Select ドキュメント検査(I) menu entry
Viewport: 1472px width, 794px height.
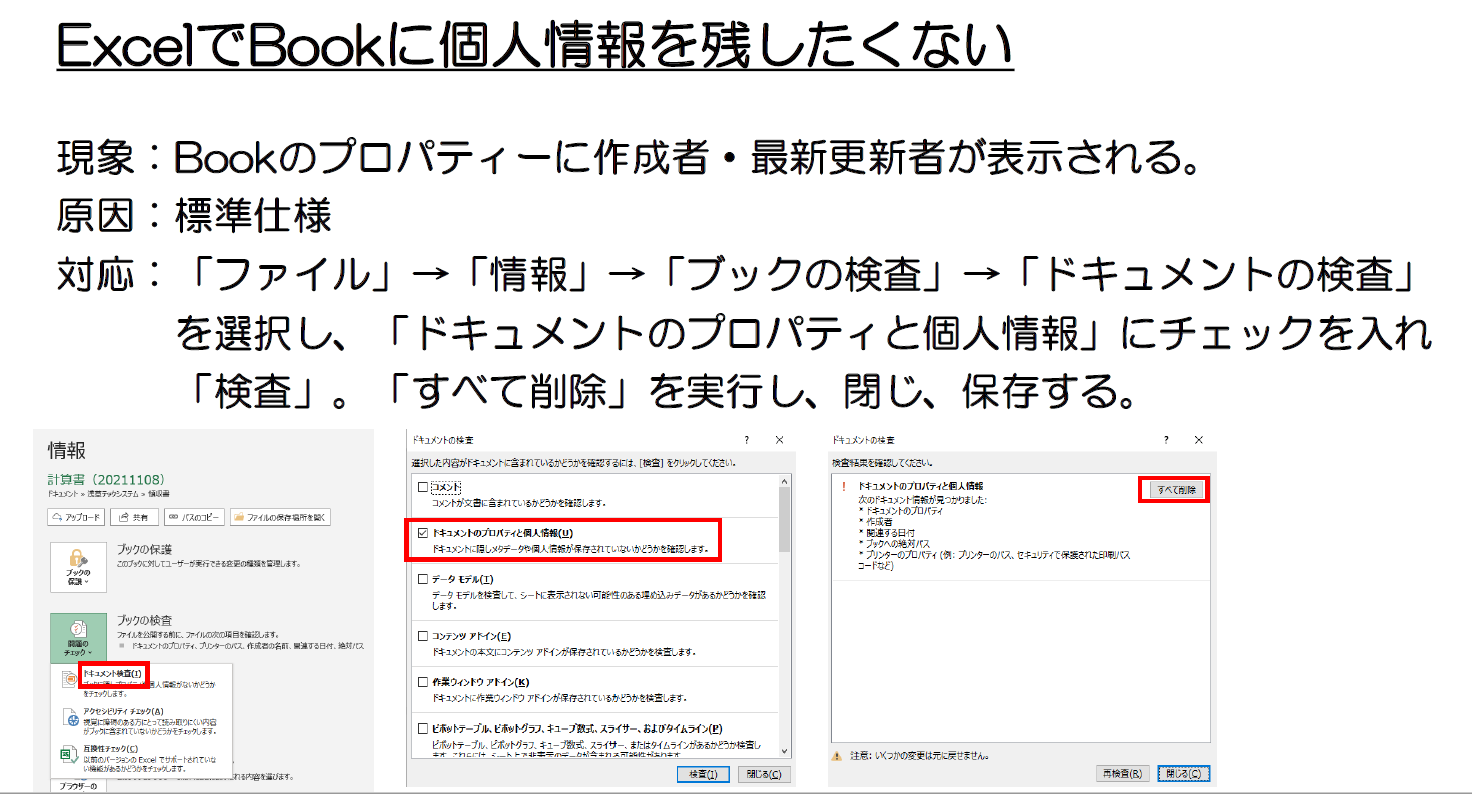[114, 674]
